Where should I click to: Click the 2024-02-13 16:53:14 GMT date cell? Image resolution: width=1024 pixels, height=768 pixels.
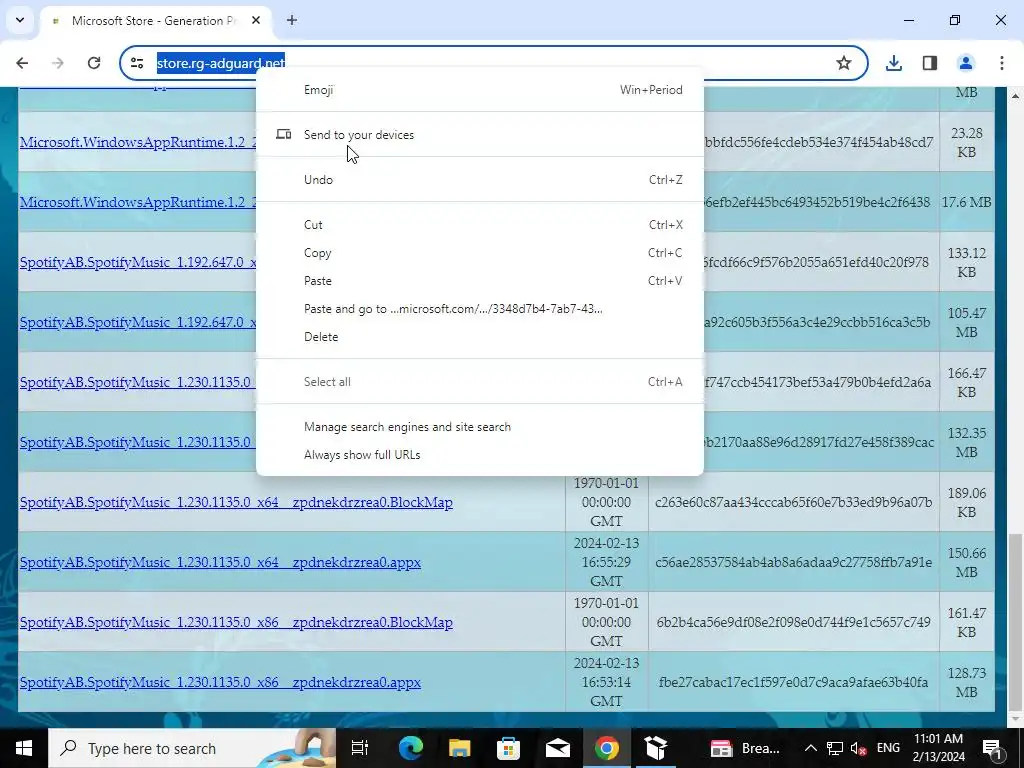606,682
